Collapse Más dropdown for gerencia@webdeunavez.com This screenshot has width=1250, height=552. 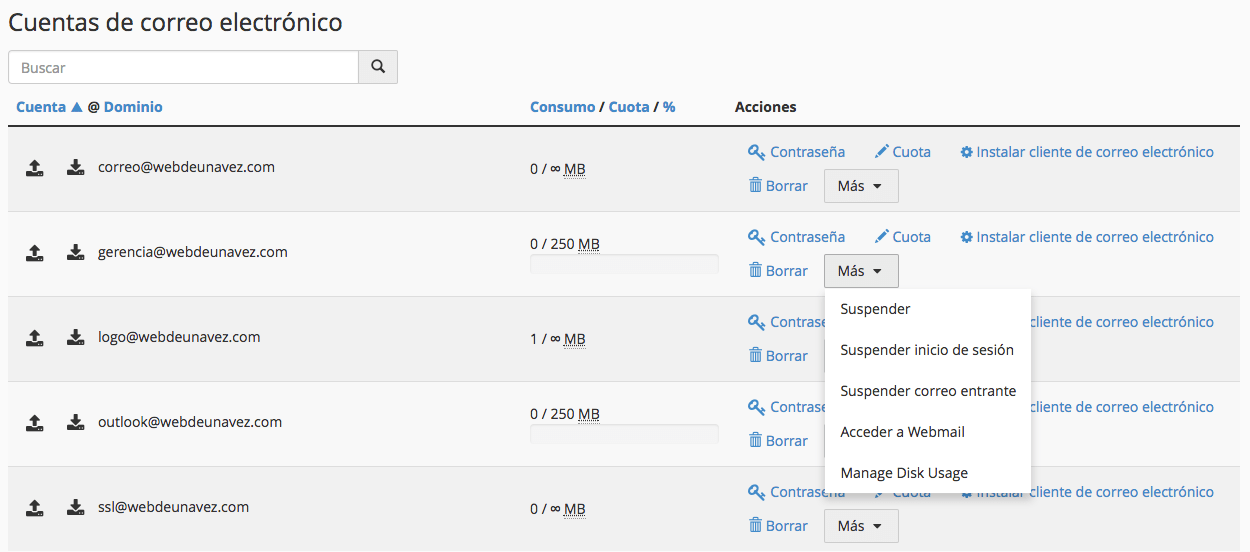click(x=861, y=271)
